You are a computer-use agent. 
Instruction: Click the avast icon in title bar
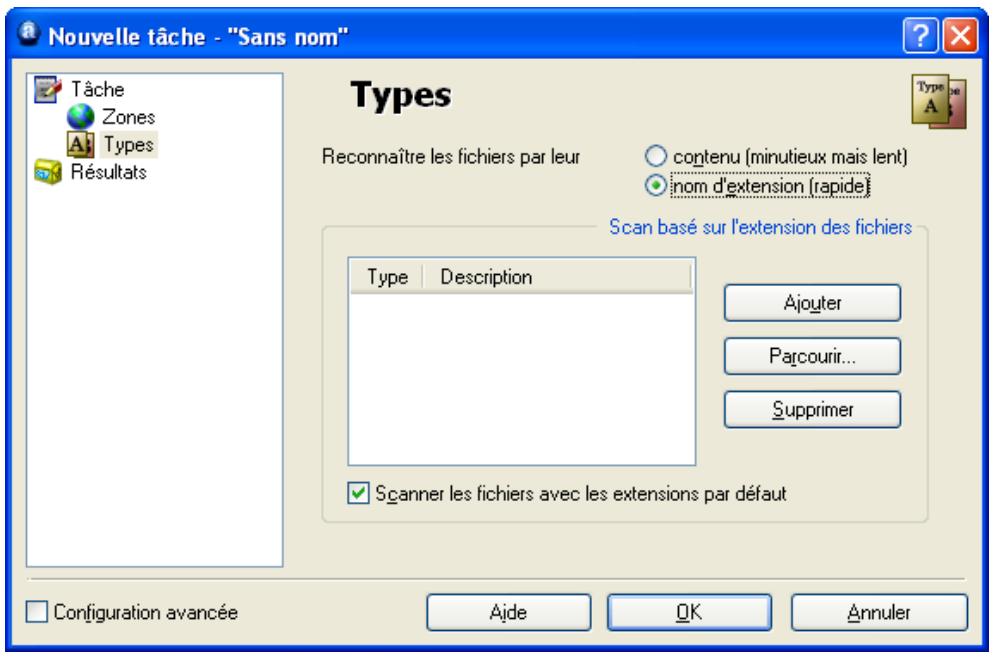tap(28, 34)
